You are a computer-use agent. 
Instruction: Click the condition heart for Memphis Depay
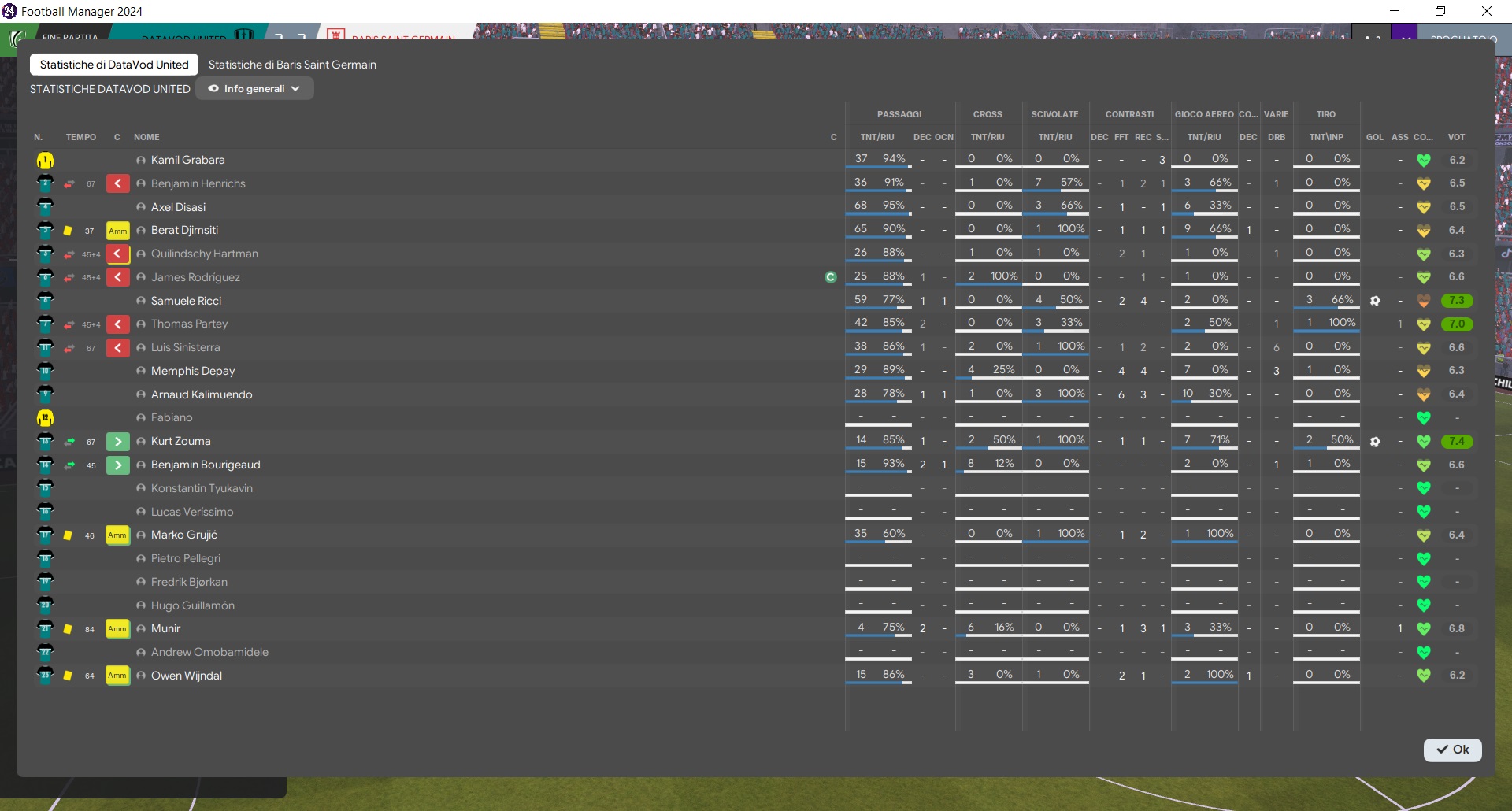[x=1424, y=371]
